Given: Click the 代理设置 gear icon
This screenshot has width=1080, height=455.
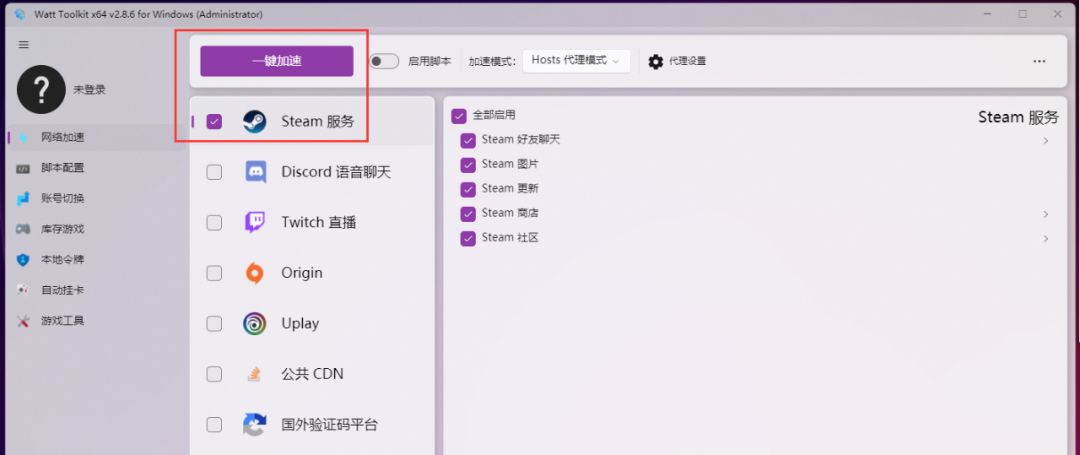Looking at the screenshot, I should pyautogui.click(x=656, y=61).
